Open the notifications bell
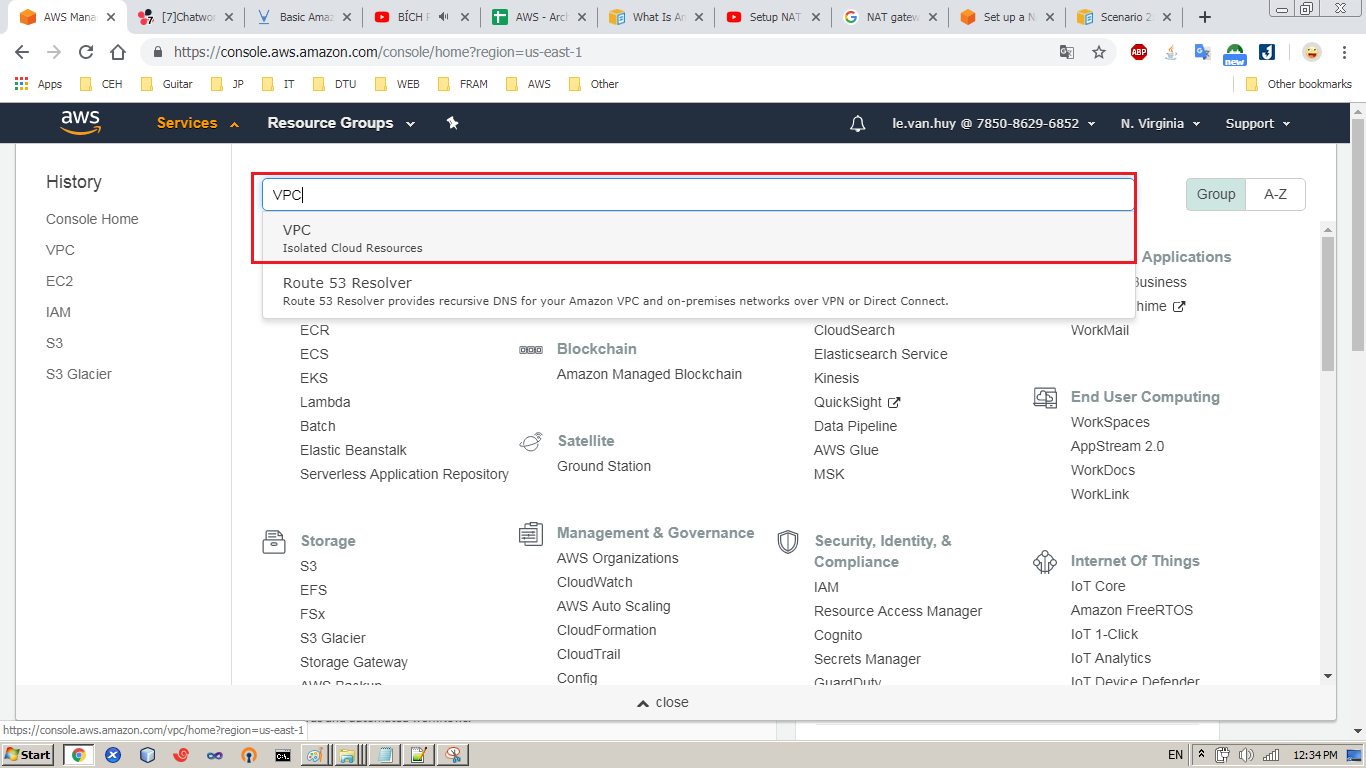 pos(857,124)
